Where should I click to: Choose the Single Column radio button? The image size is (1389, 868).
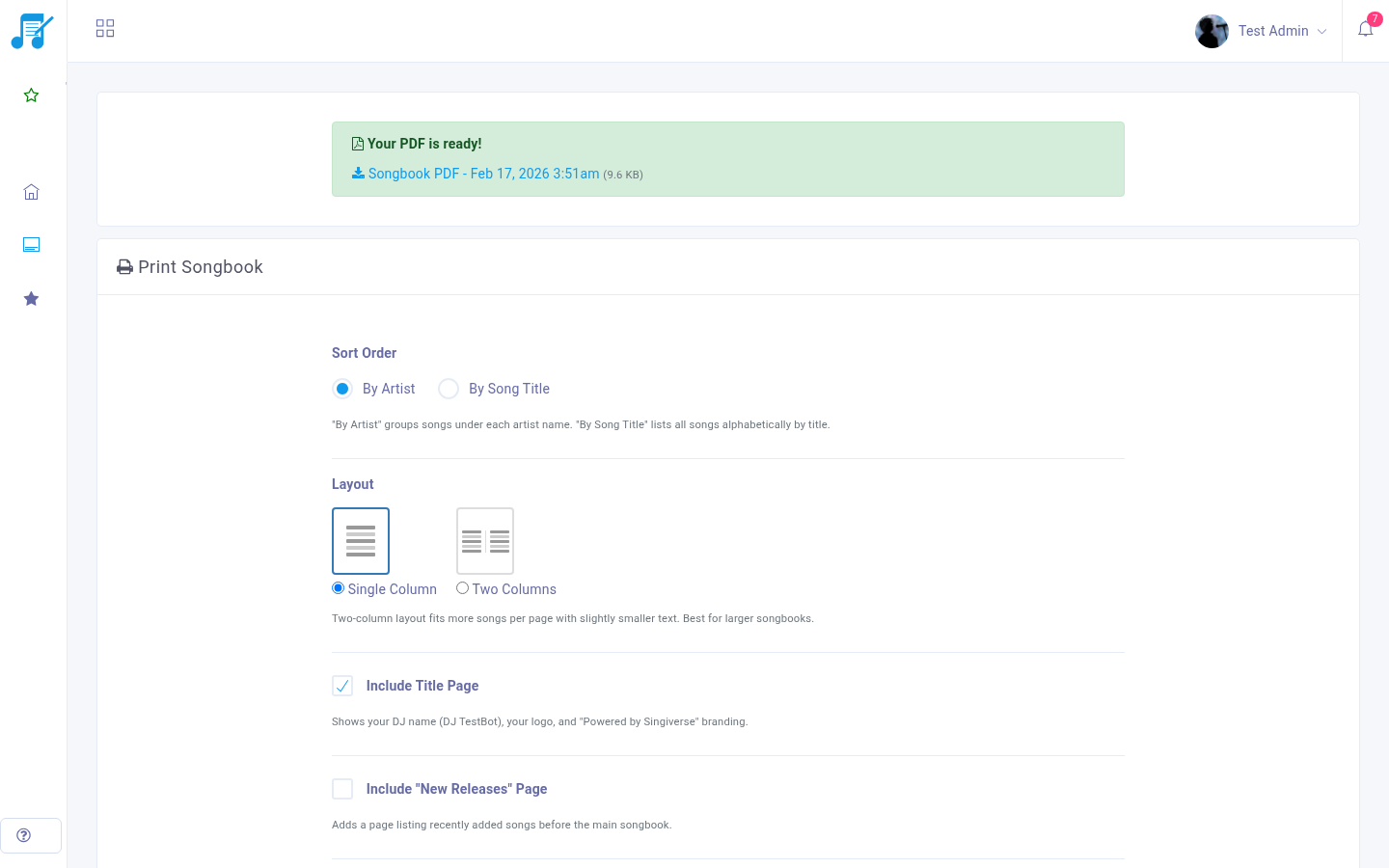[x=339, y=588]
